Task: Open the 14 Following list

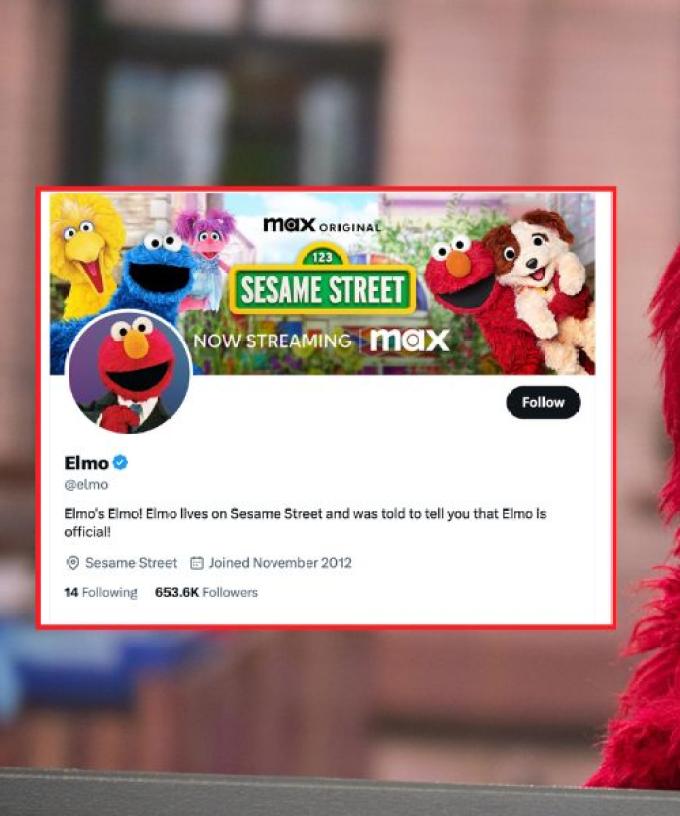Action: click(x=101, y=592)
